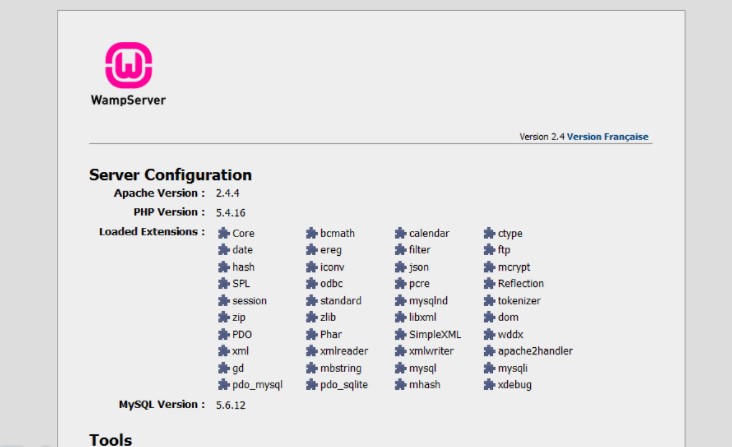
Task: Click puzzle icon beside Core extension
Action: pos(224,233)
